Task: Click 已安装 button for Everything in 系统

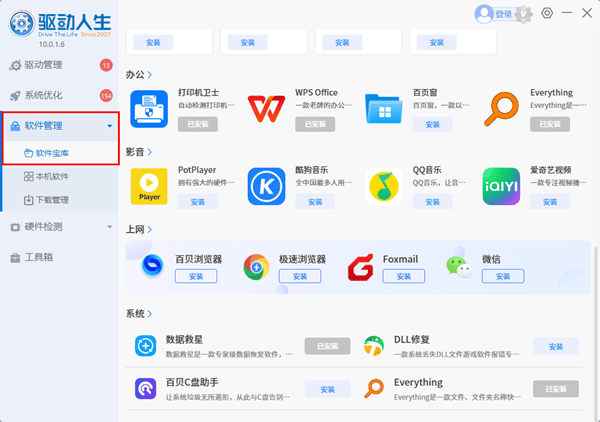Action: click(x=556, y=389)
